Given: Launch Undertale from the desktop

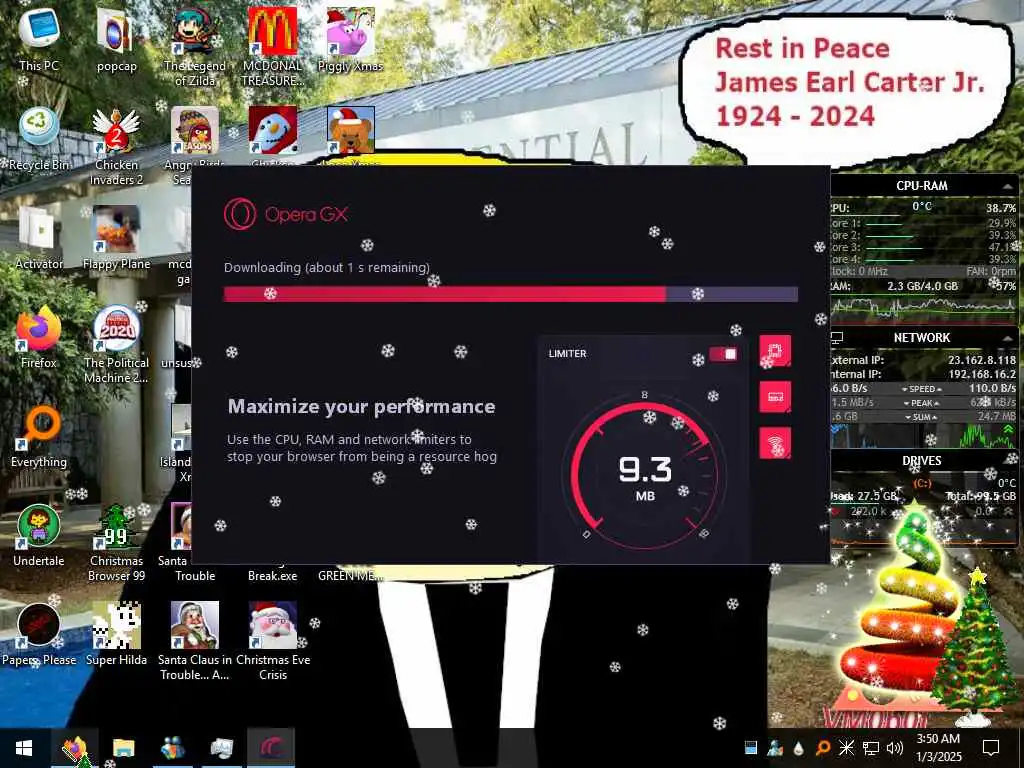Looking at the screenshot, I should 39,536.
